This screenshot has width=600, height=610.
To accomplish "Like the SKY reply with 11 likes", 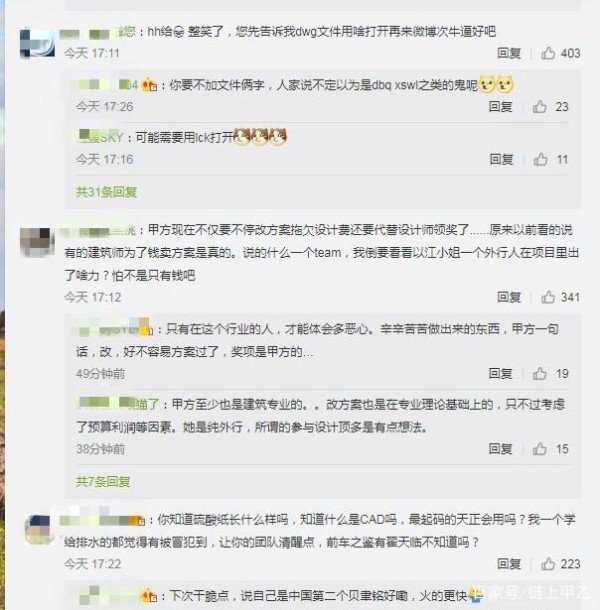I will pyautogui.click(x=540, y=159).
